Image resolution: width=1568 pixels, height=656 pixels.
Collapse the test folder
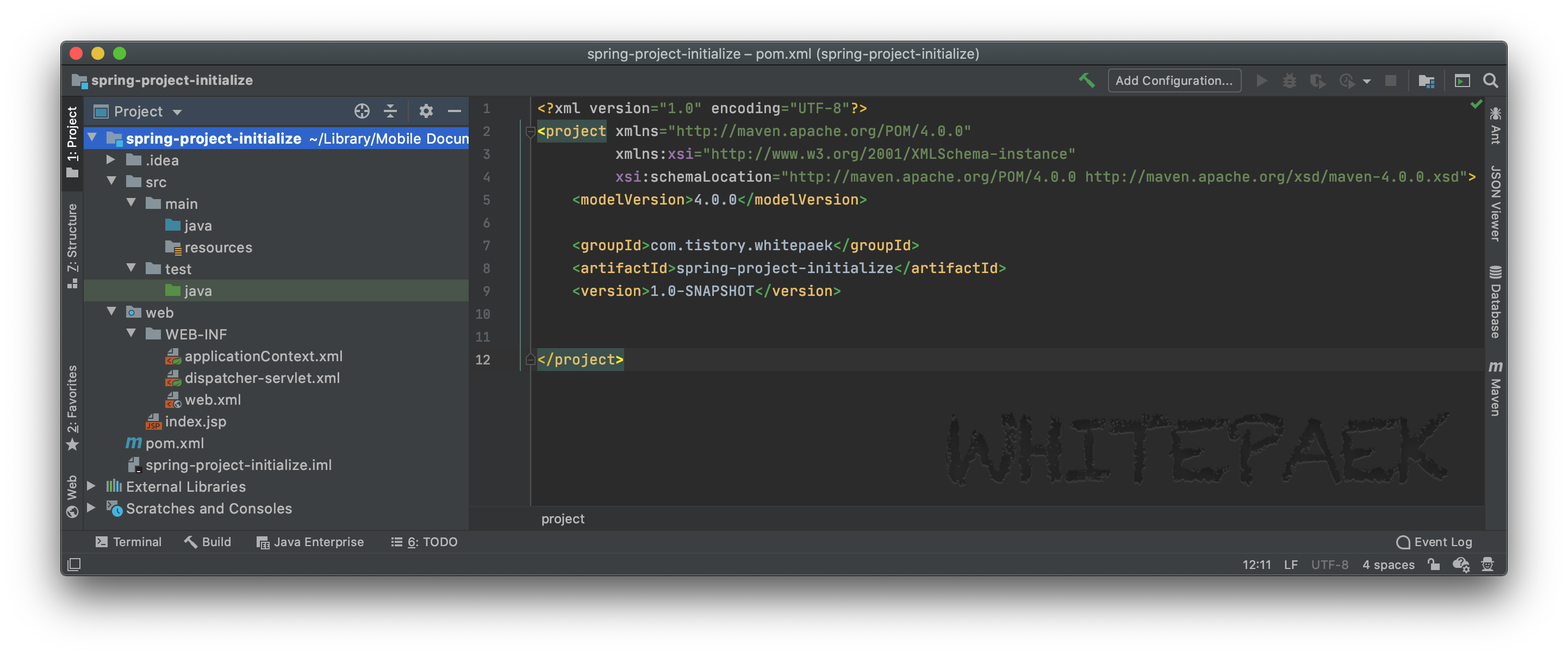(x=131, y=268)
